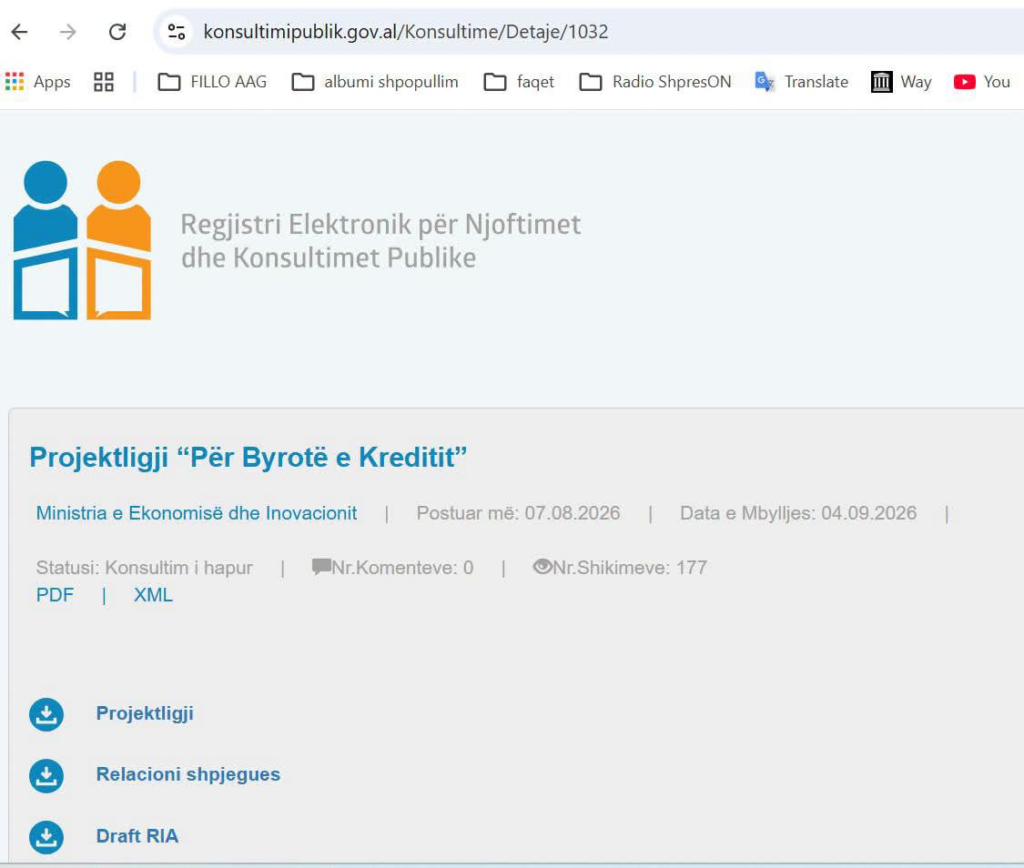Open Ministria e Ekonomisë dhe Inovacionit link

(197, 513)
